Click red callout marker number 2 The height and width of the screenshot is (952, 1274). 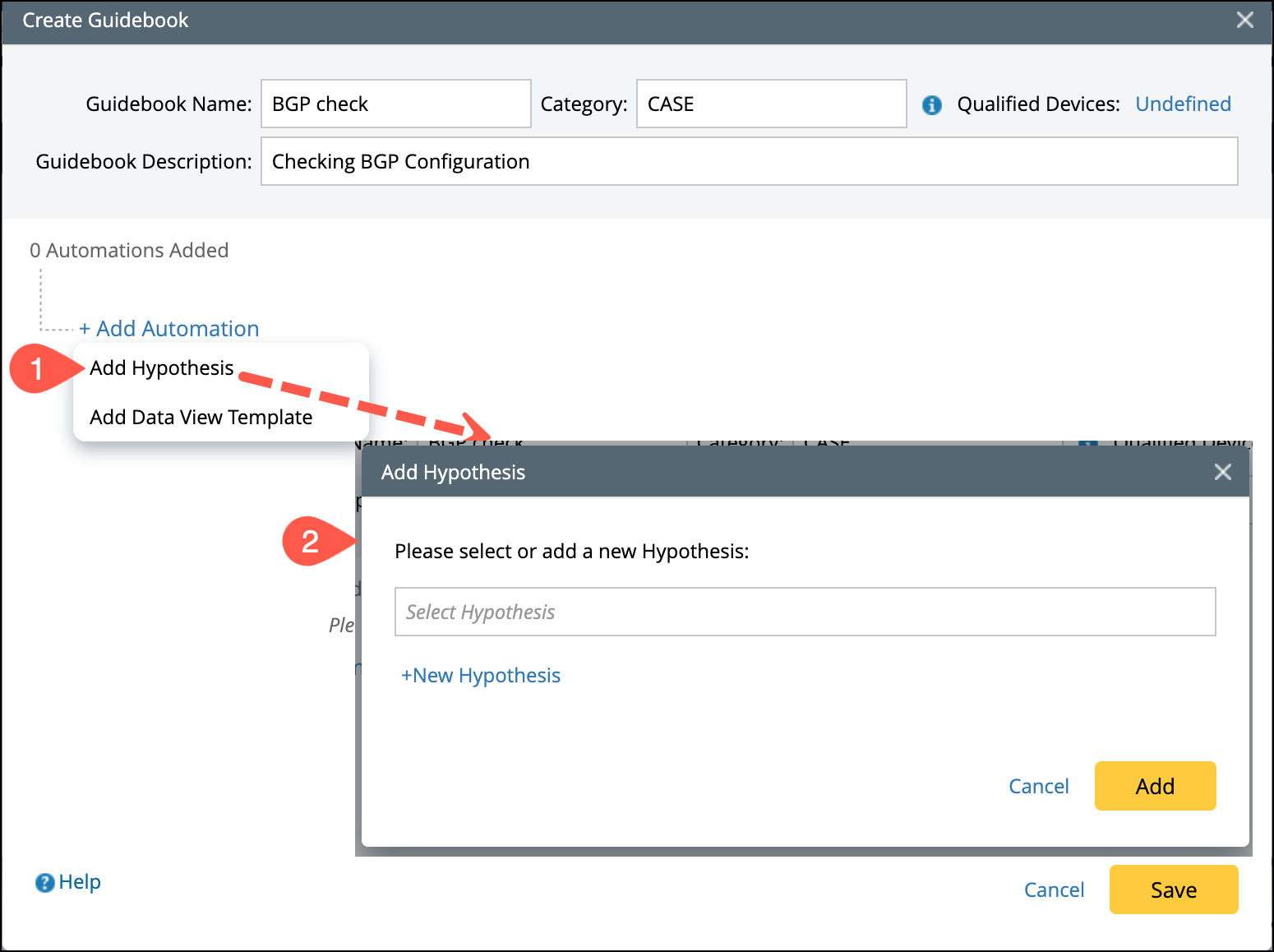pyautogui.click(x=310, y=542)
